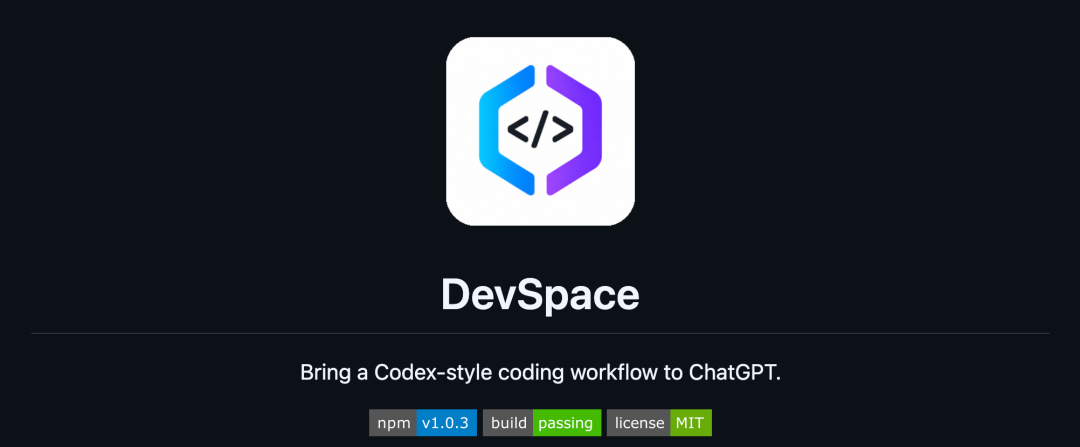Click the Codex-style coding workflow tagline

(x=540, y=373)
